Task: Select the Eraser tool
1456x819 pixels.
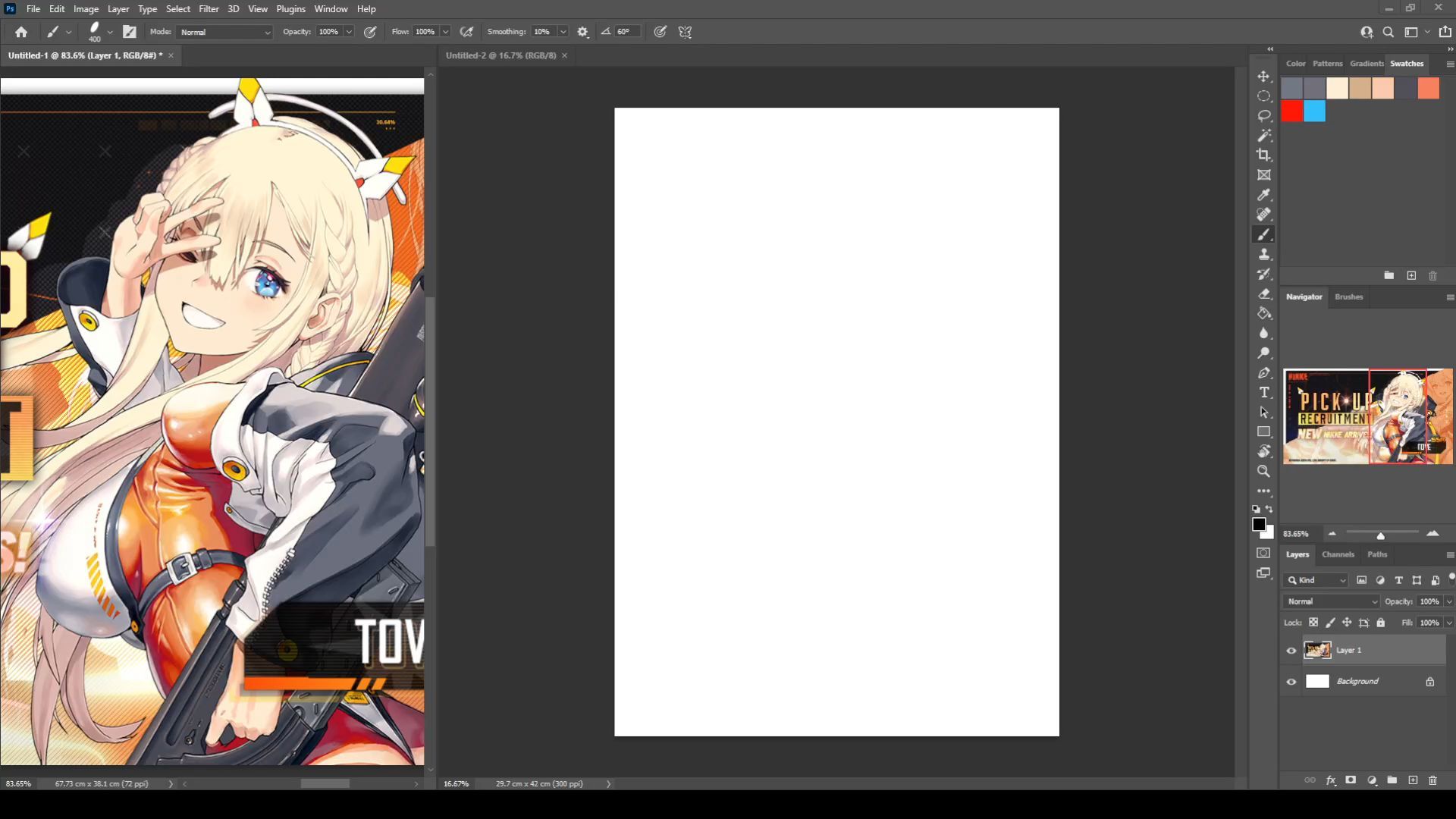Action: [1263, 293]
